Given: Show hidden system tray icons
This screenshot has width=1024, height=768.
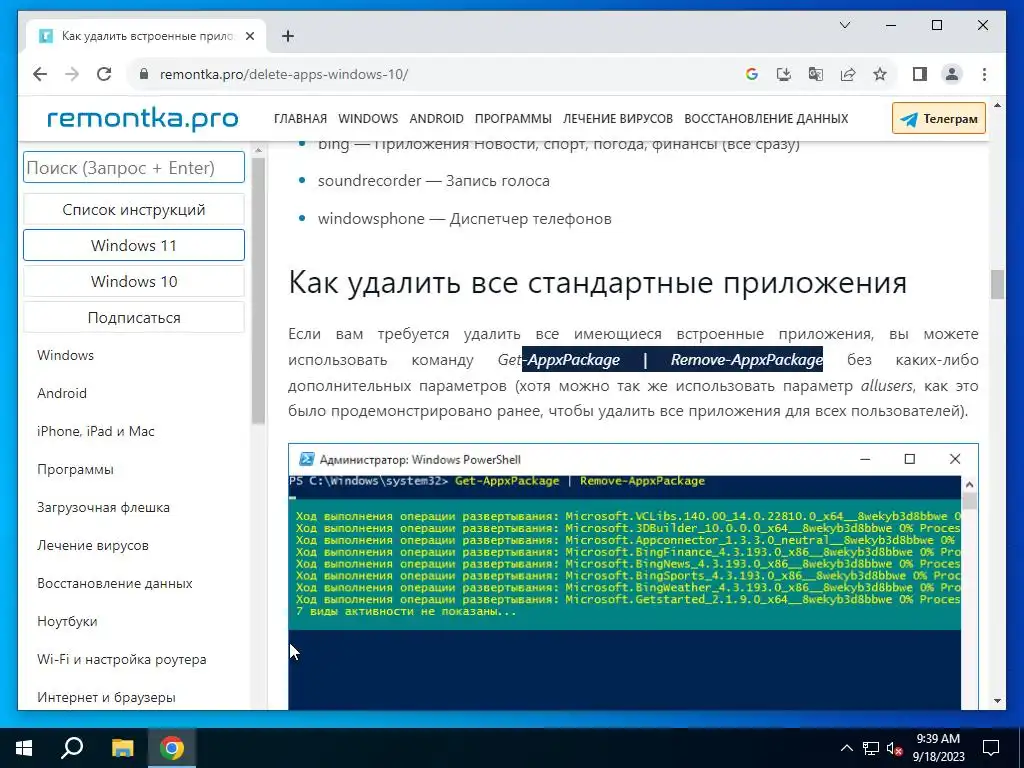Looking at the screenshot, I should (846, 748).
